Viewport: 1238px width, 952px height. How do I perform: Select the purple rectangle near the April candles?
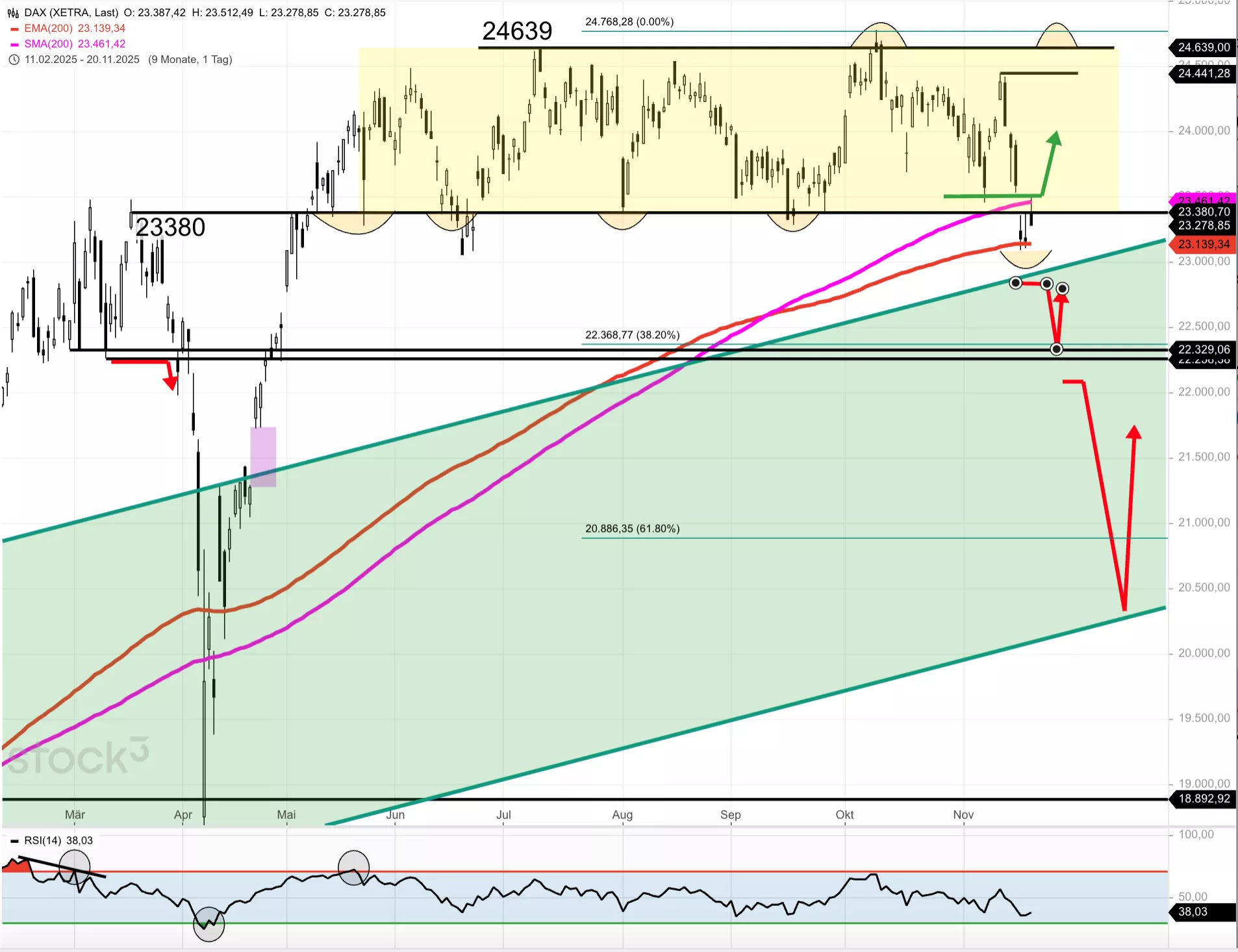(x=263, y=457)
